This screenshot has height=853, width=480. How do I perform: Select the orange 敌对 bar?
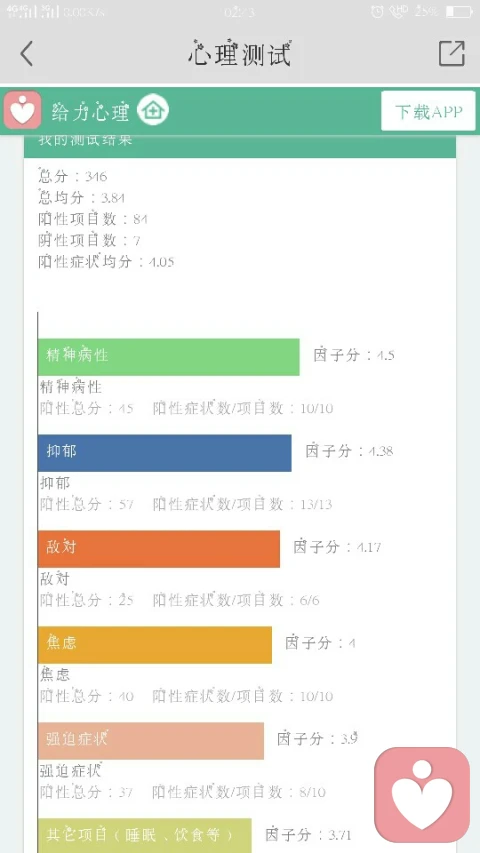[x=159, y=548]
